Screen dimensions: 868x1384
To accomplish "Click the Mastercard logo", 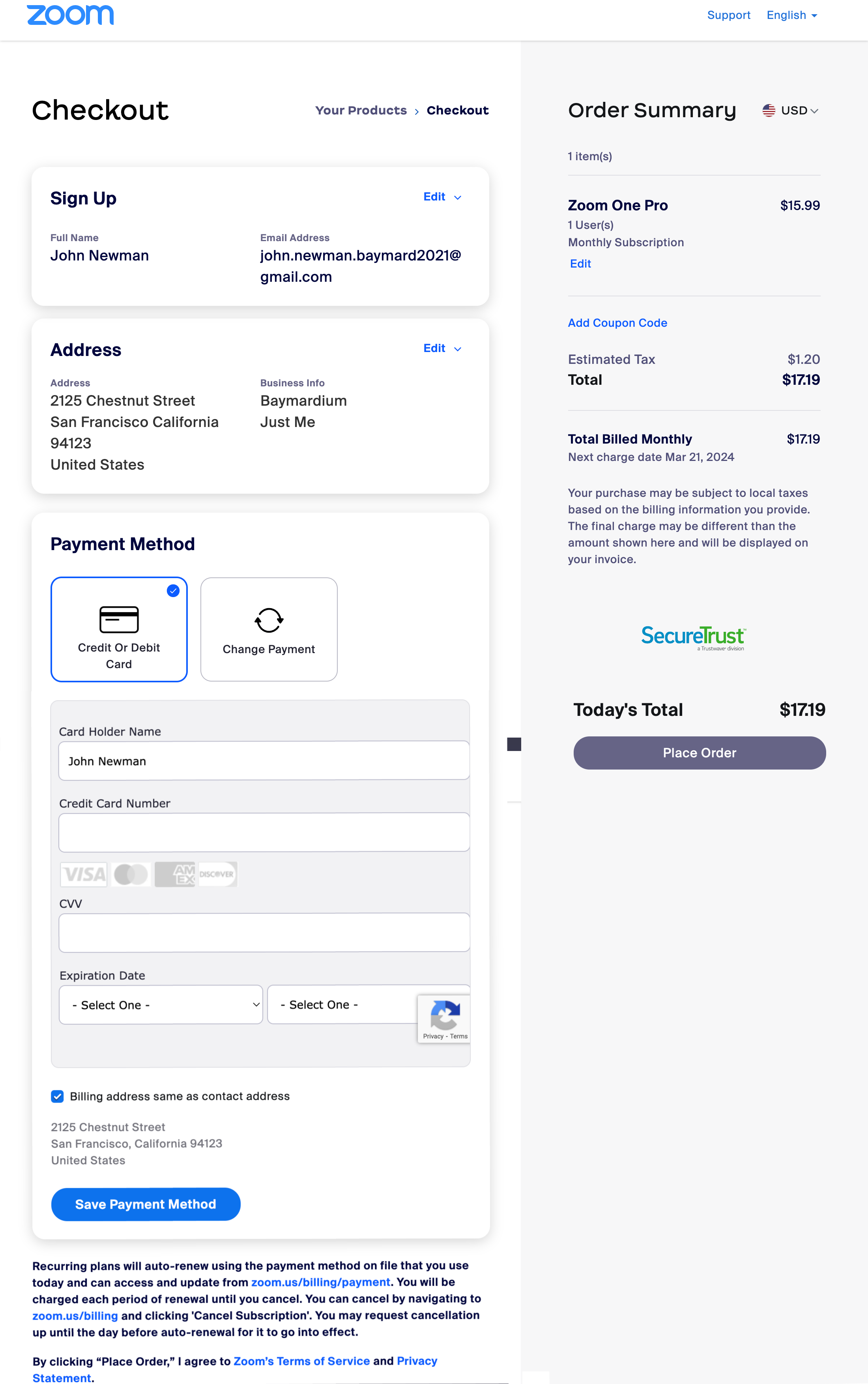I will [131, 874].
